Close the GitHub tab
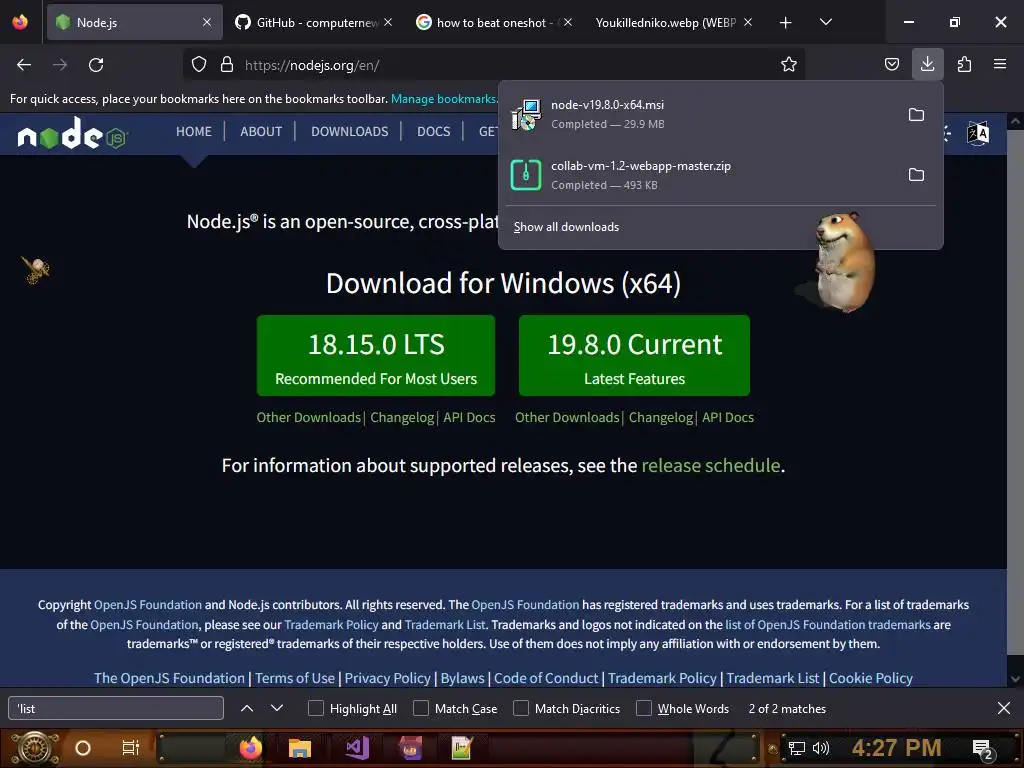Image resolution: width=1024 pixels, height=768 pixels. 388,22
